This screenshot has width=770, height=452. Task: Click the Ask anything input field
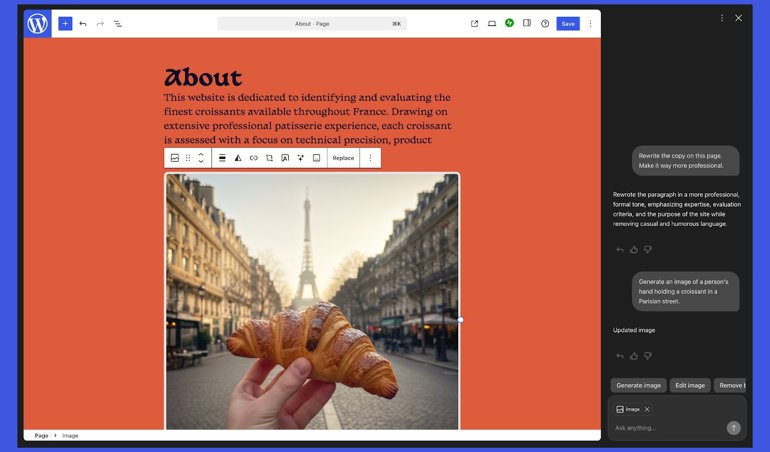(x=665, y=428)
